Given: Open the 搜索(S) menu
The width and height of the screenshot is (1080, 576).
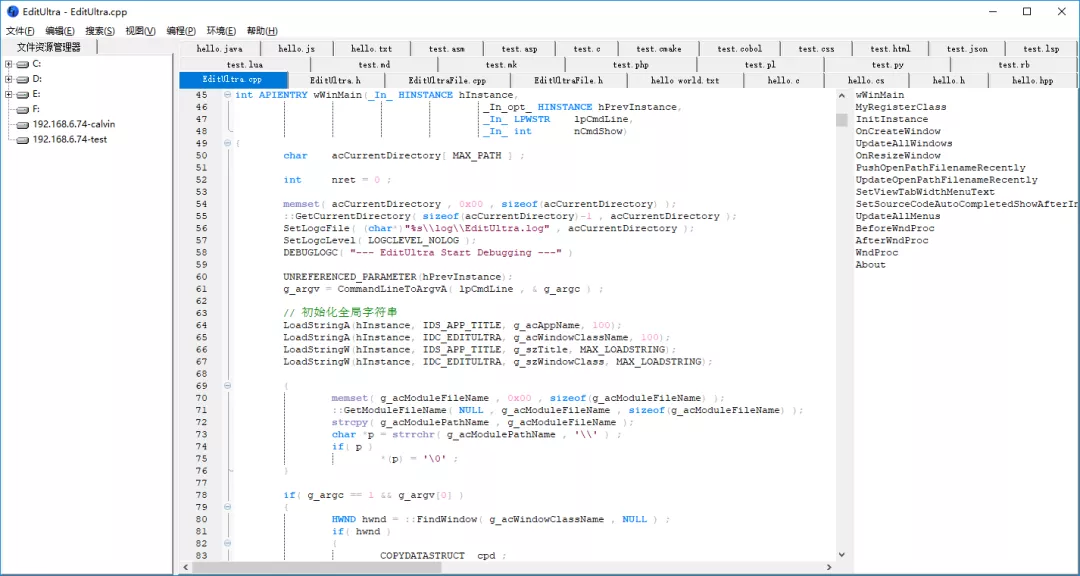Looking at the screenshot, I should pos(100,31).
